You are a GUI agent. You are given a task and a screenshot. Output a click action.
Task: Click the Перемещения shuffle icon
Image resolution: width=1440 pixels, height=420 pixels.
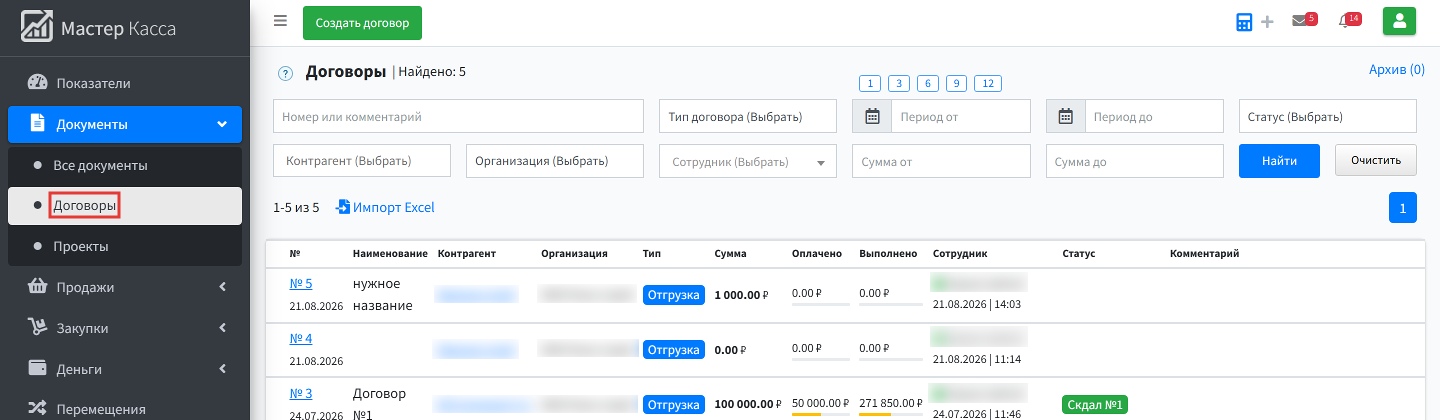click(37, 408)
